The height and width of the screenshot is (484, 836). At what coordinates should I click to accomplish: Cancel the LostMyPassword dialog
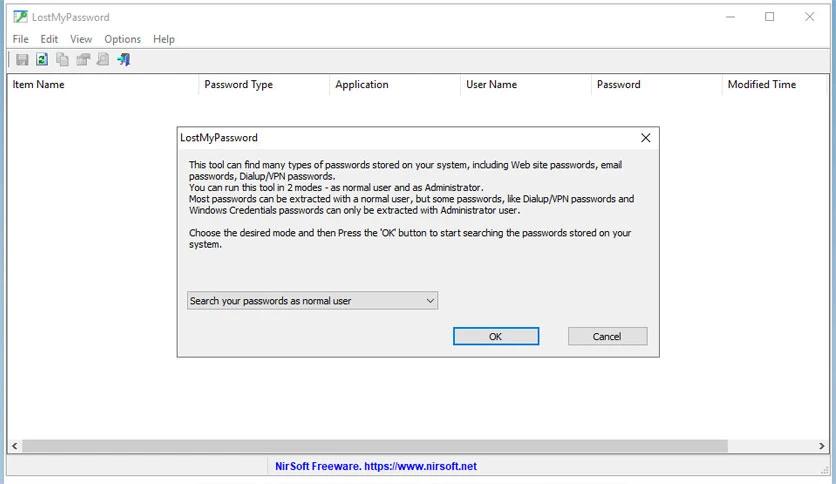[x=607, y=336]
